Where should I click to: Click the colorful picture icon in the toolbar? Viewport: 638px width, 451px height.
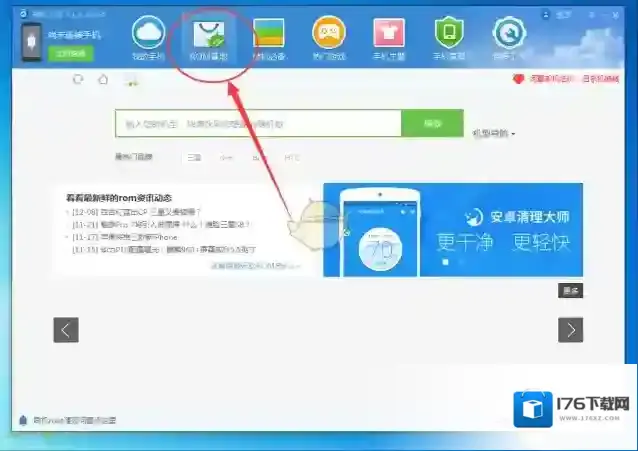[x=269, y=34]
